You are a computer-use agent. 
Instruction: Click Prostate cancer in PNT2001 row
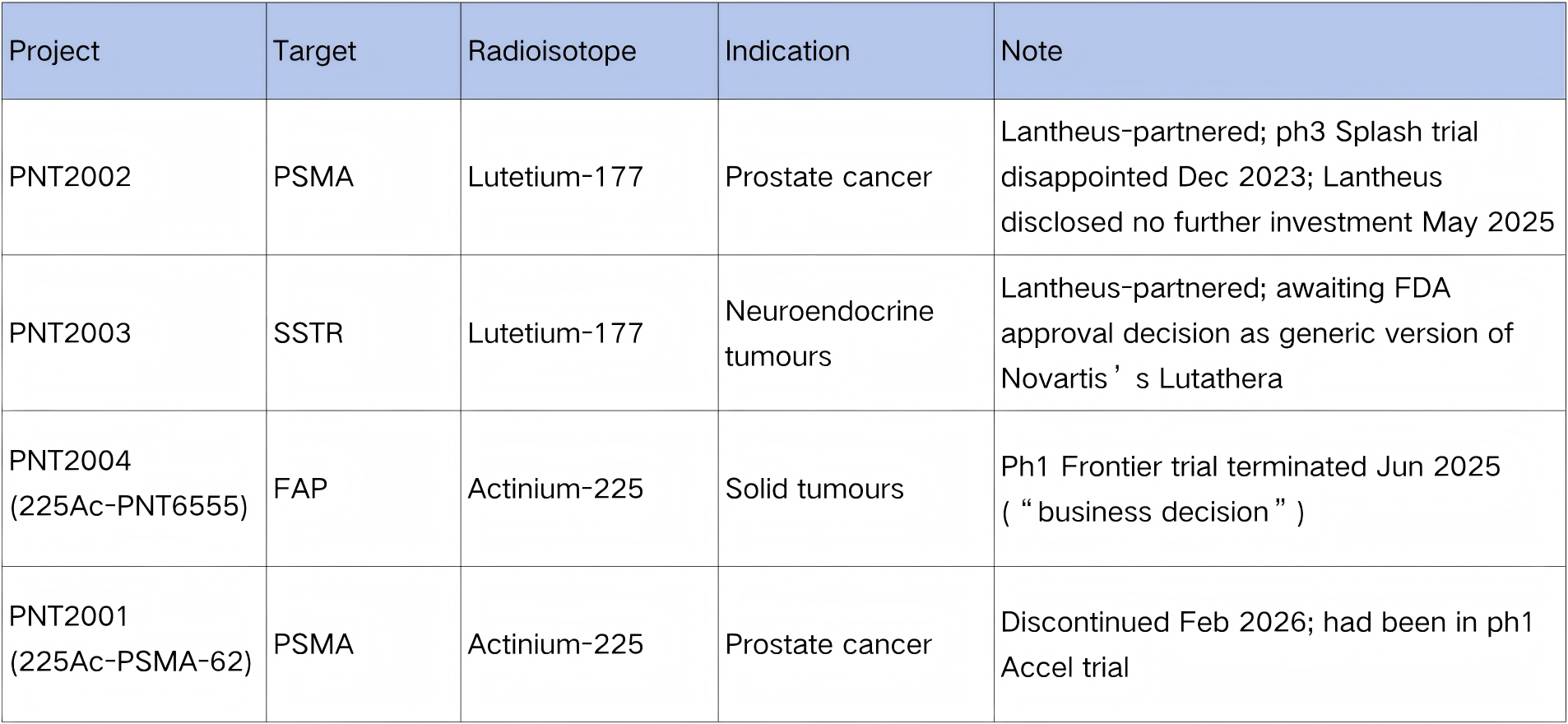coord(828,644)
